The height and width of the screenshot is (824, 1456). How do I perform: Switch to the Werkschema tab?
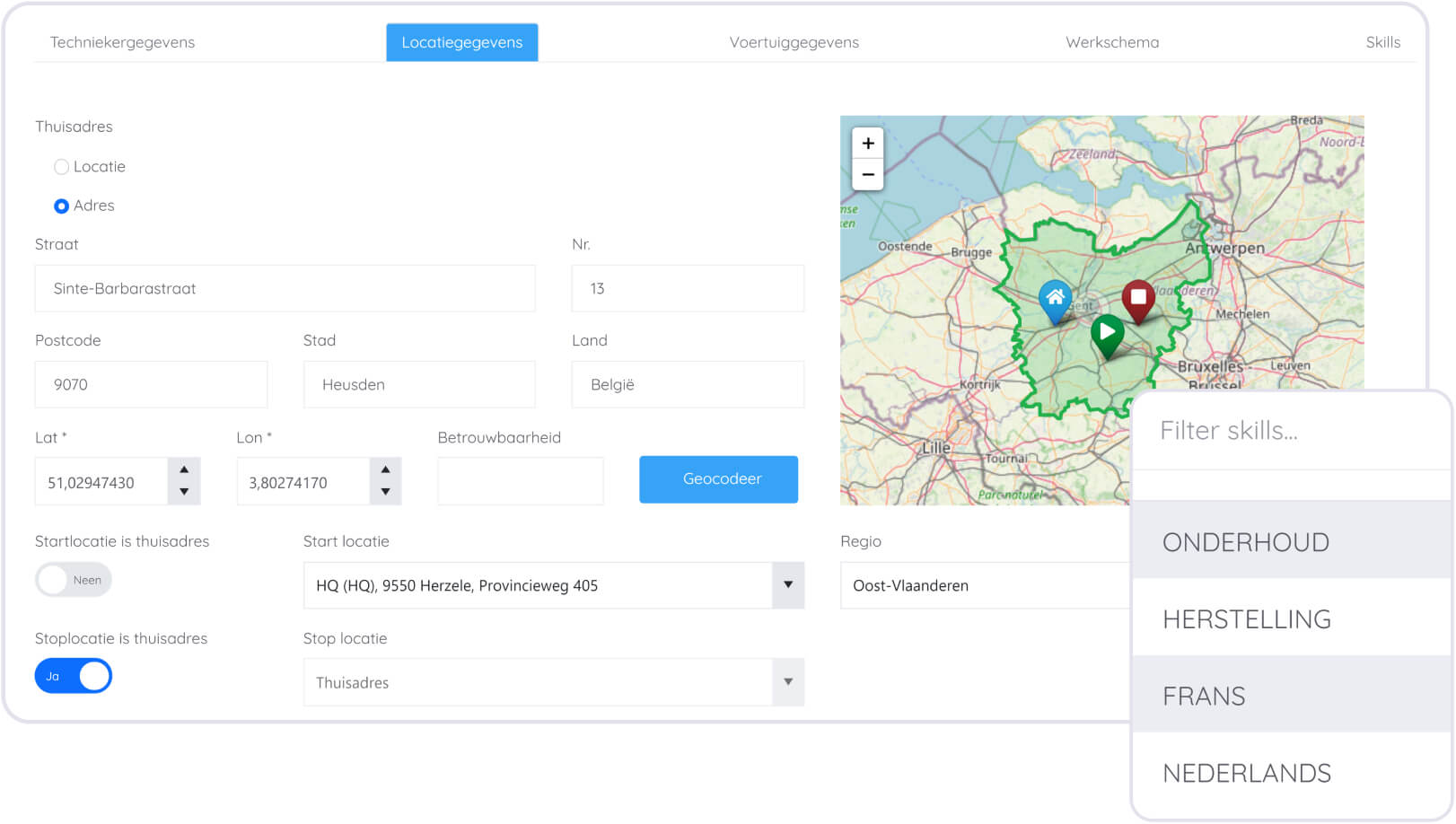coord(1112,42)
